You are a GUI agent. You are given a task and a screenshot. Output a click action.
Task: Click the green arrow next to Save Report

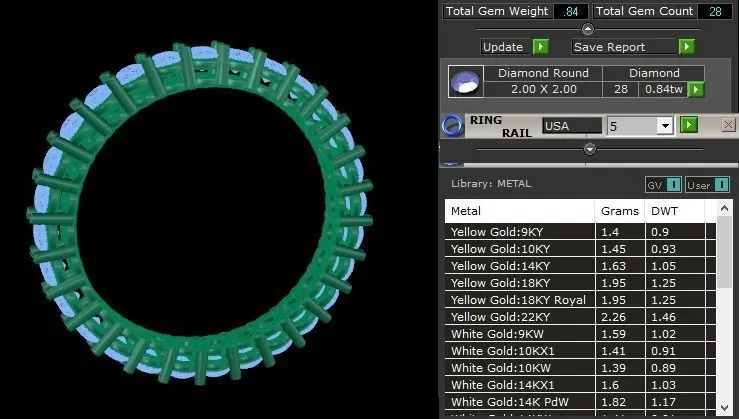(687, 47)
